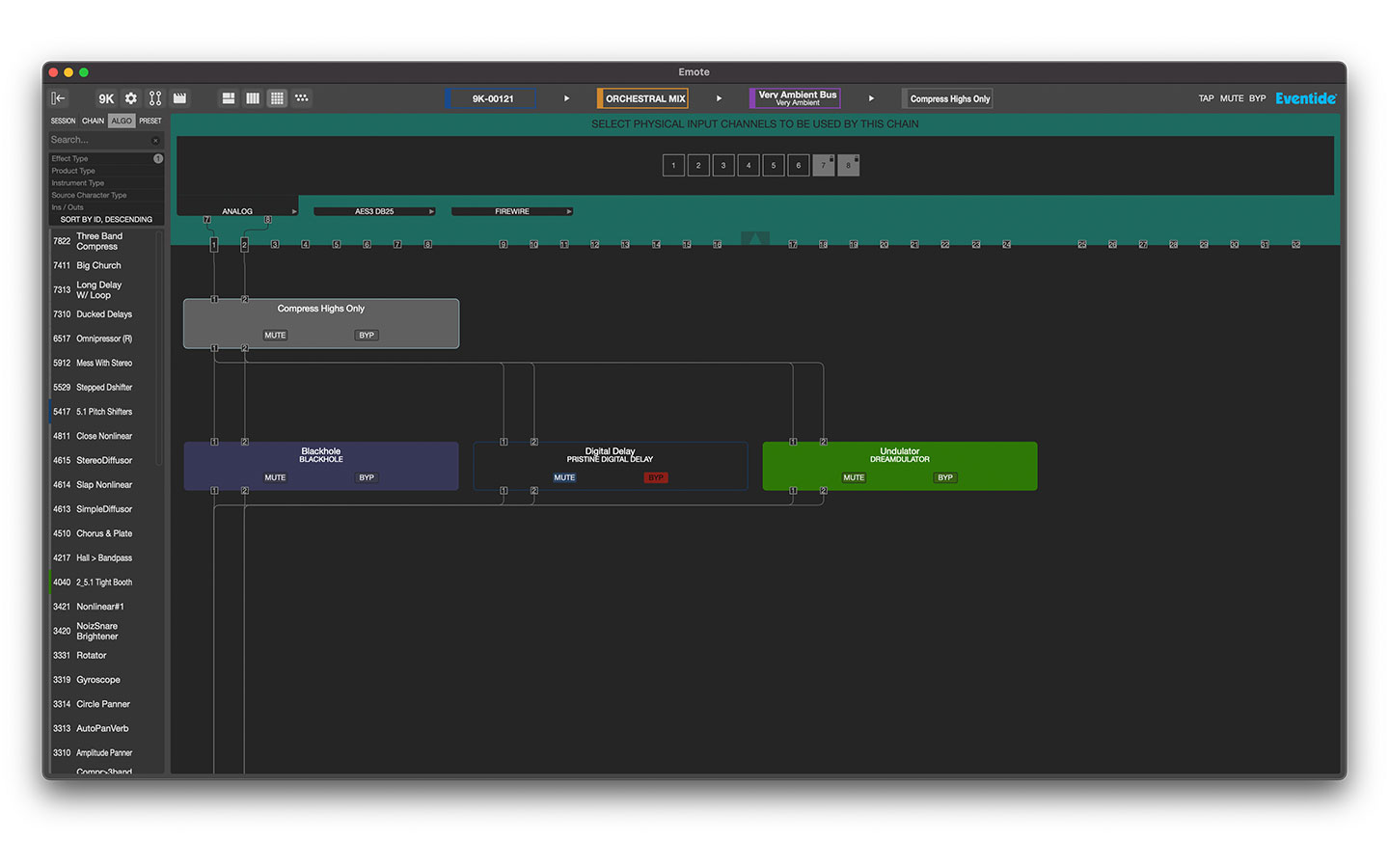Switch to the ALGO tab
Viewport: 1389px width, 868px height.
tap(122, 121)
